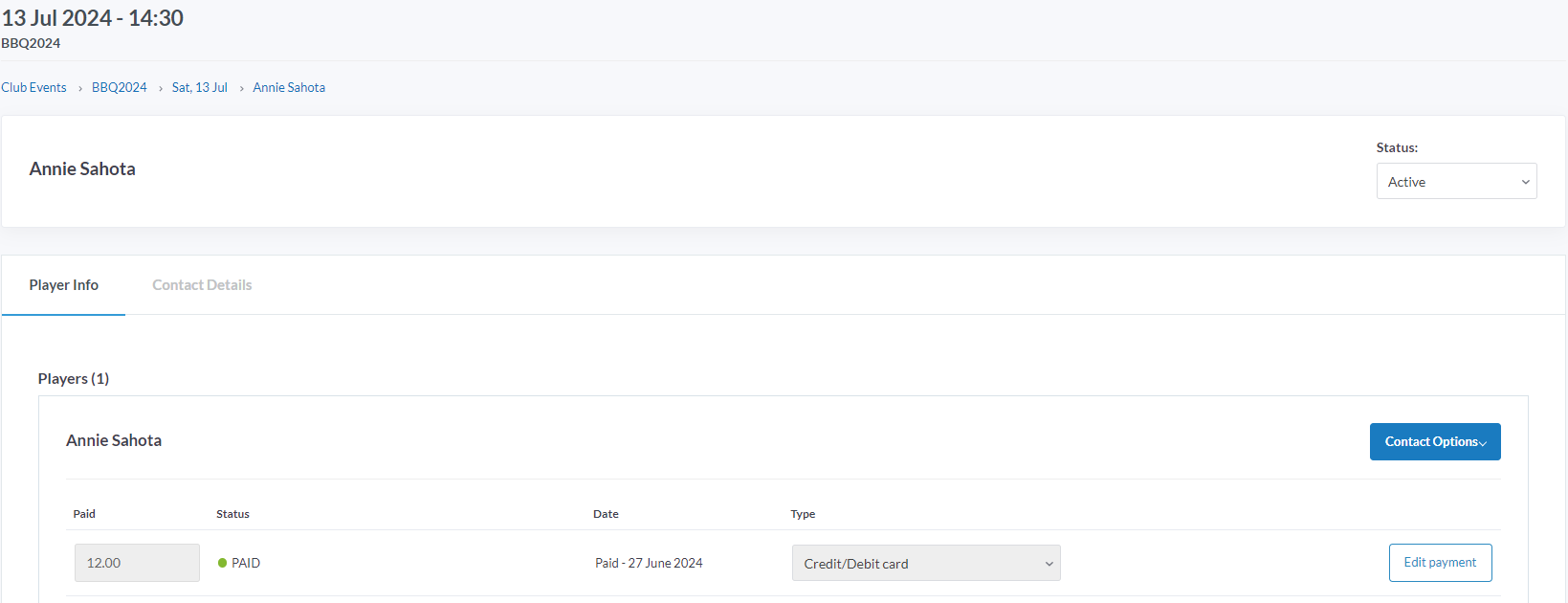The width and height of the screenshot is (1568, 603).
Task: Switch to the Contact Details tab
Action: click(x=202, y=285)
